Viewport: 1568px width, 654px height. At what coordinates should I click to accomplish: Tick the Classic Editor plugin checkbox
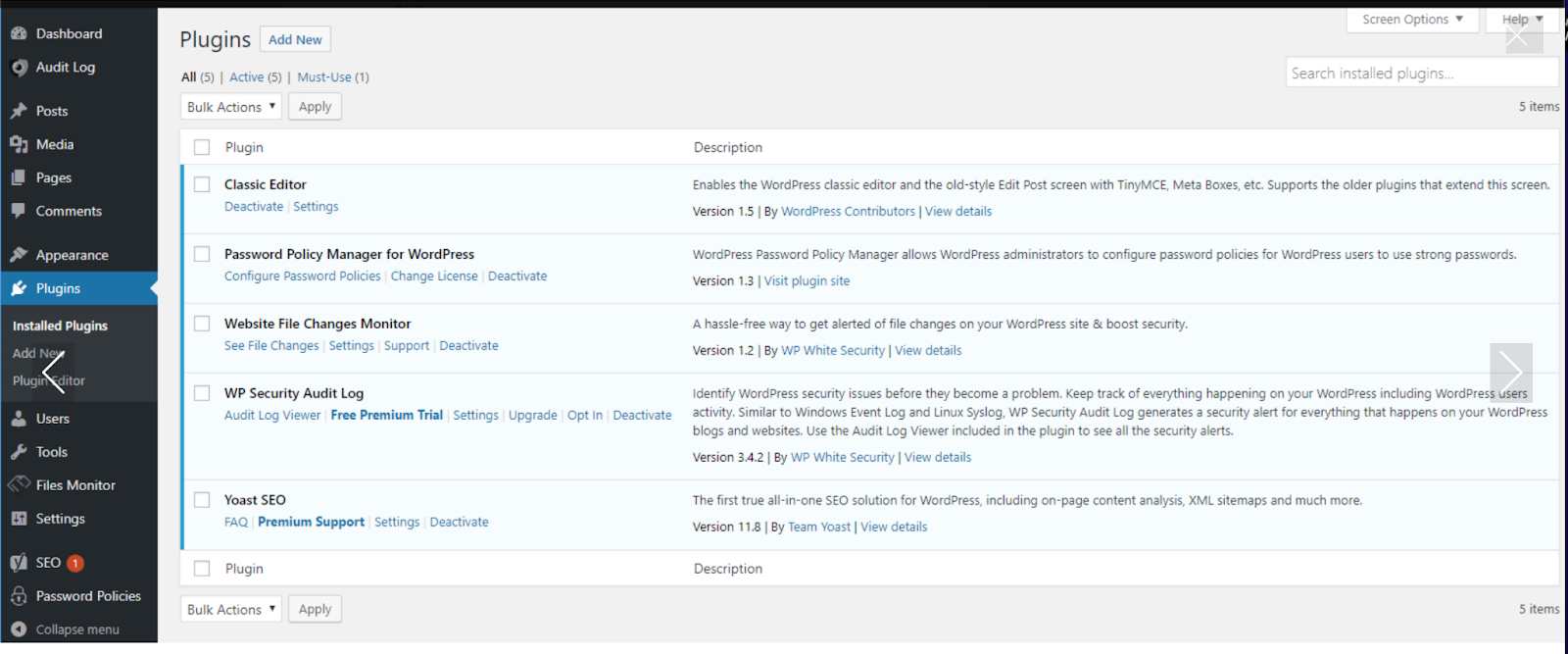pyautogui.click(x=202, y=184)
